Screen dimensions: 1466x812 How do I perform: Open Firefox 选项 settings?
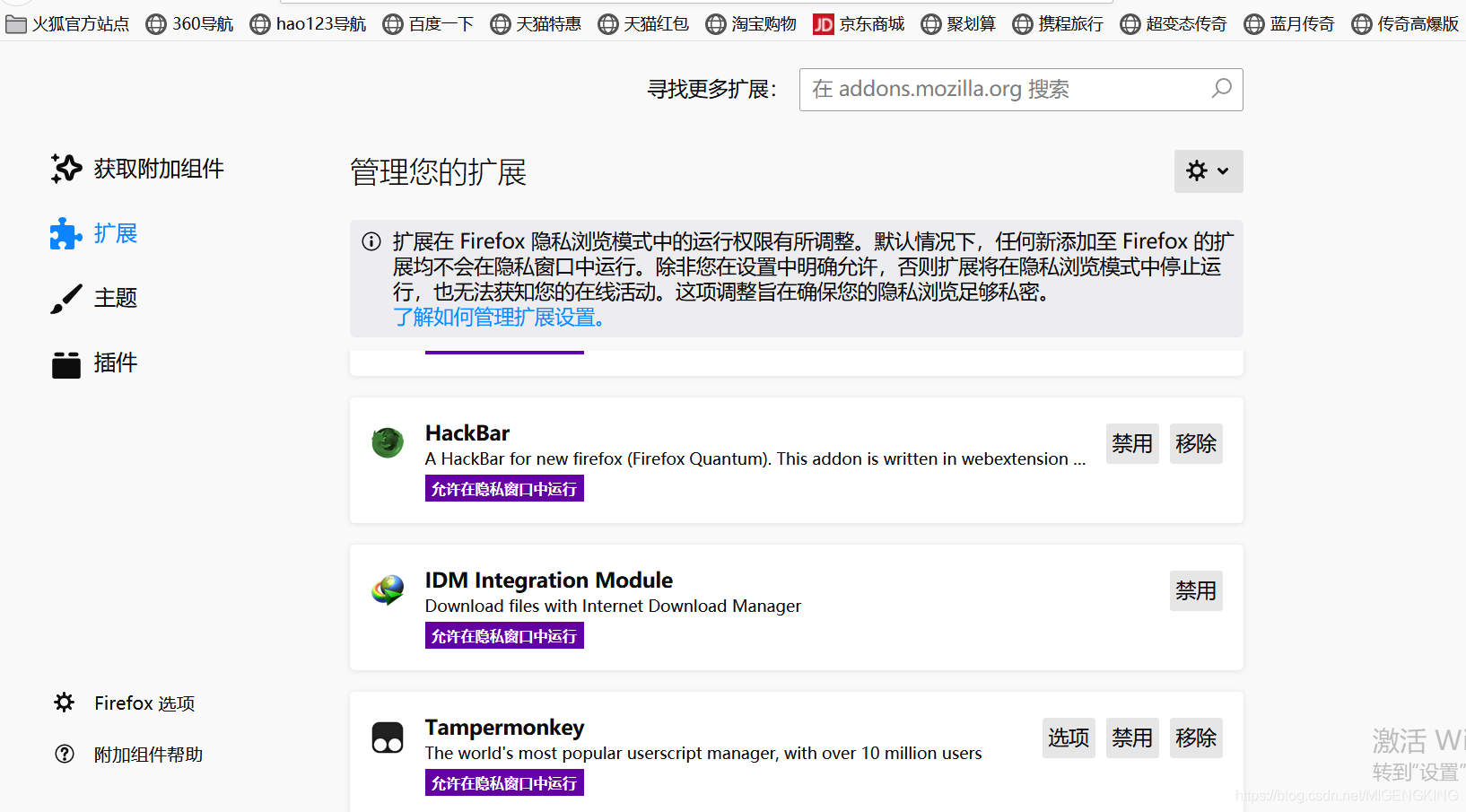point(124,703)
